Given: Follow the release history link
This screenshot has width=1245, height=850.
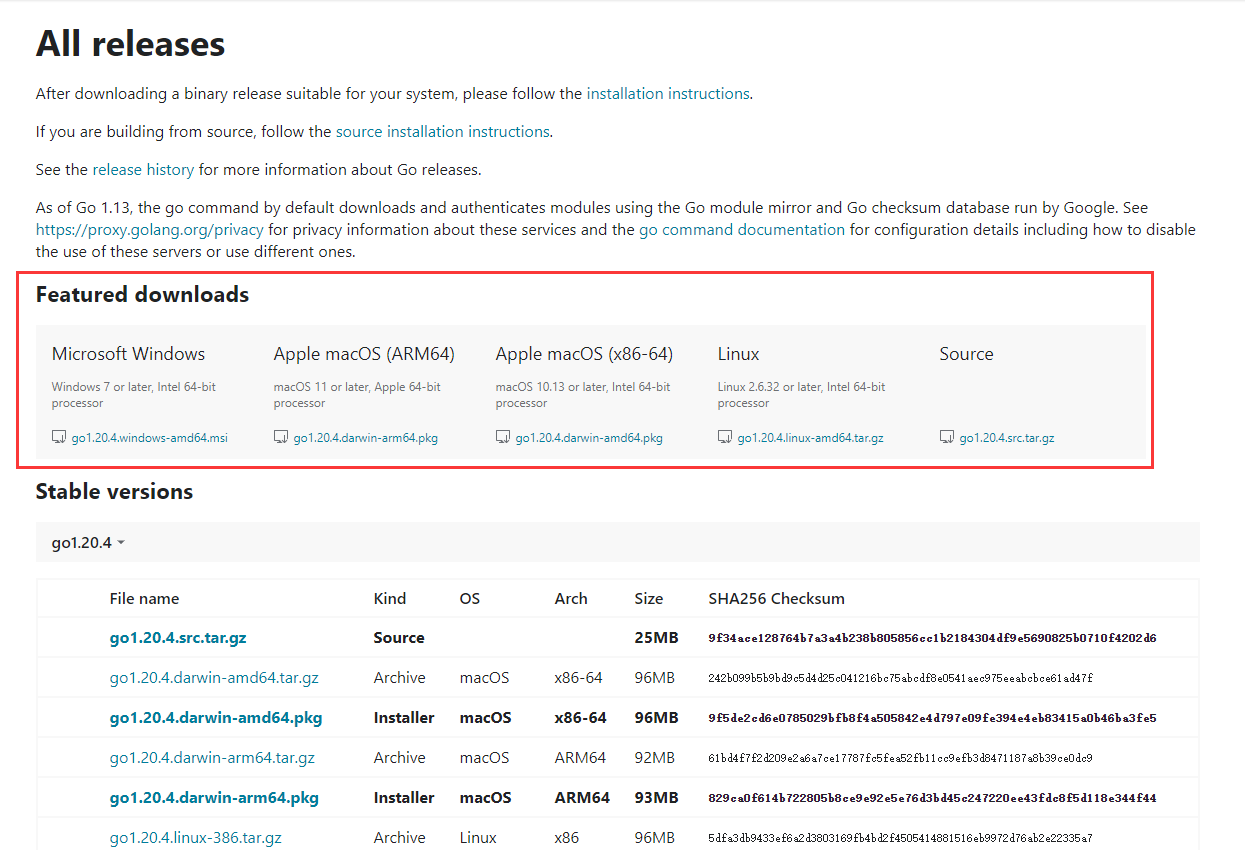Looking at the screenshot, I should pos(143,169).
